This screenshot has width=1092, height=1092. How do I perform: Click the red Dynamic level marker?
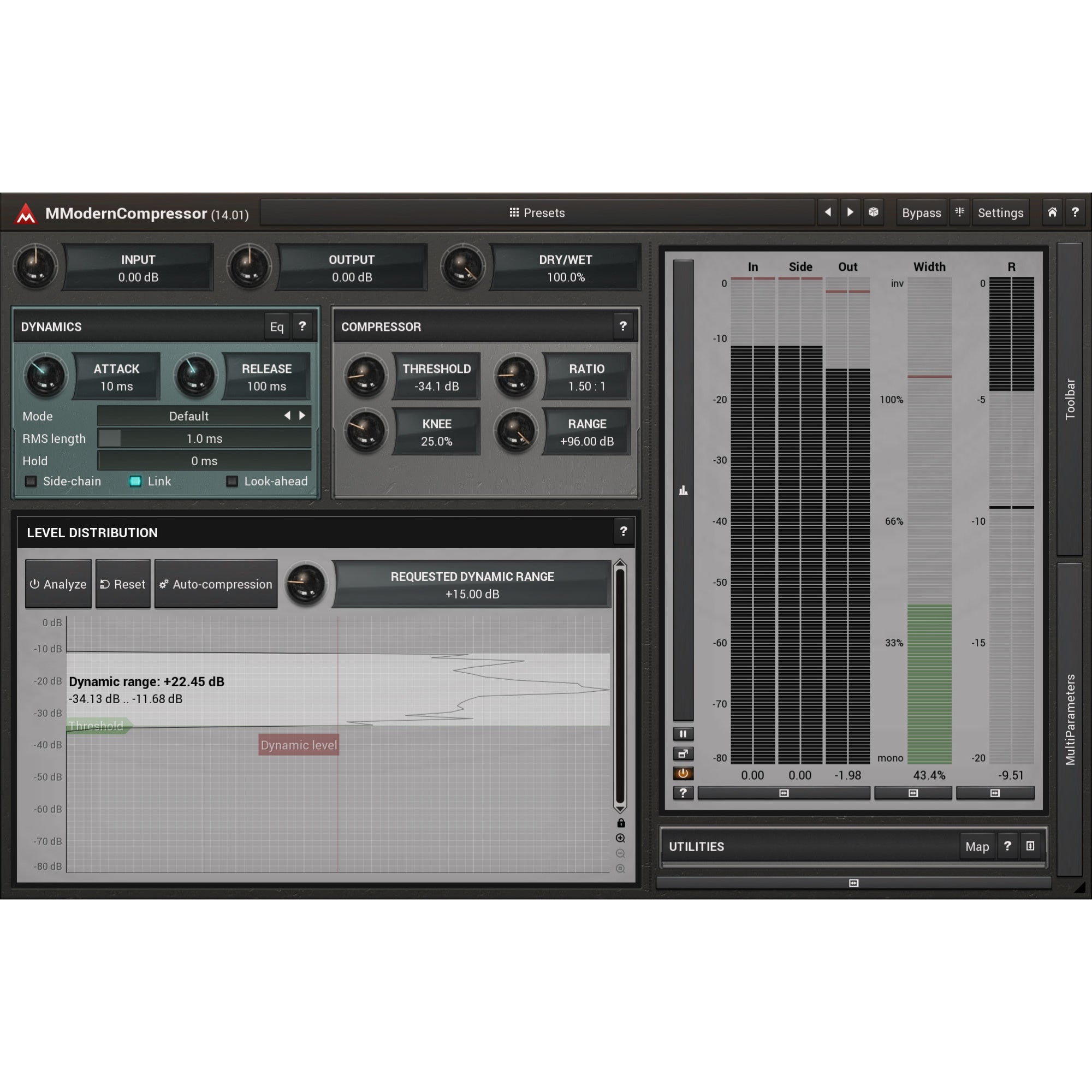299,745
